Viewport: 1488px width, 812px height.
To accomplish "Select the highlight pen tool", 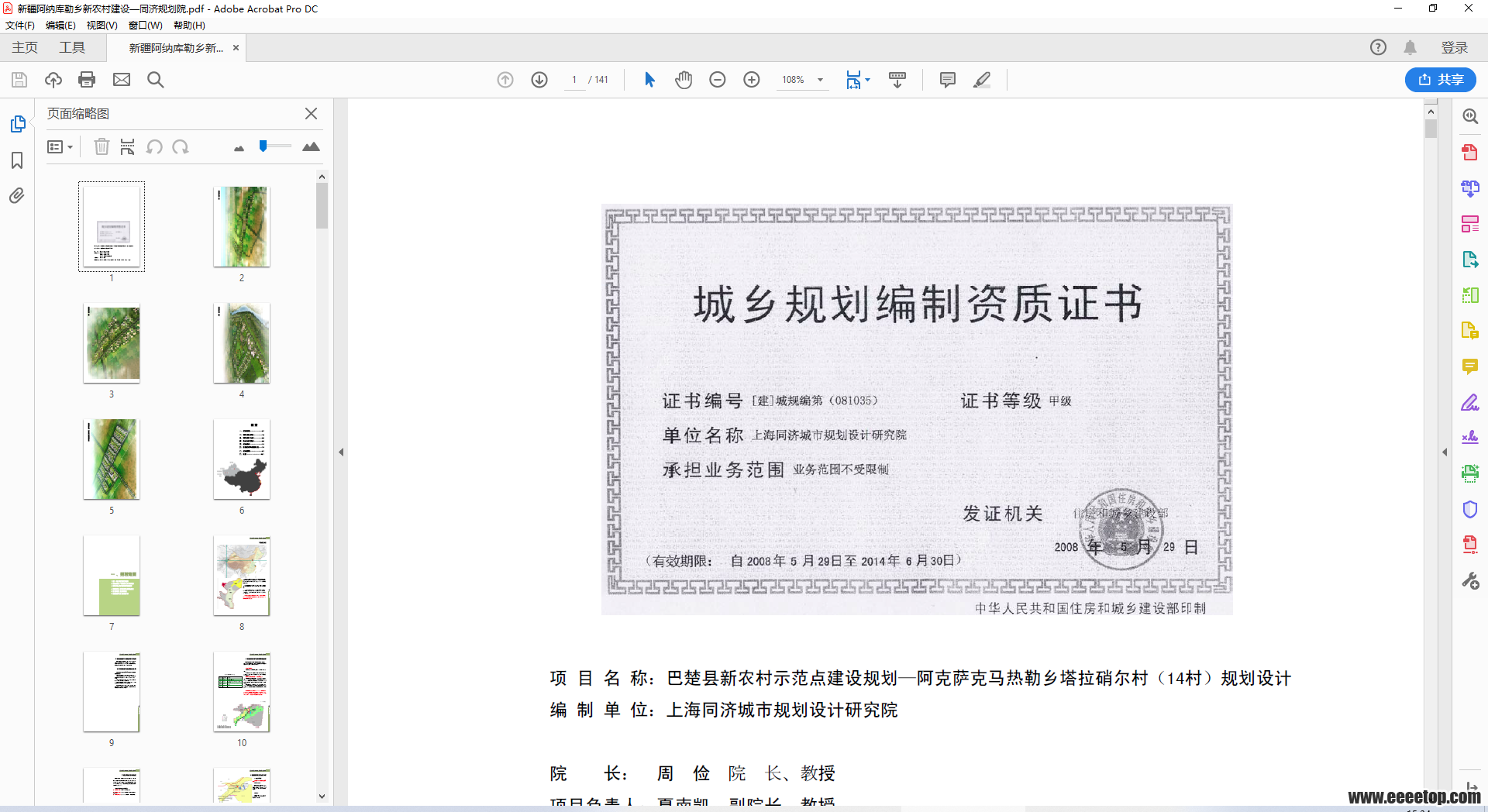I will point(982,80).
